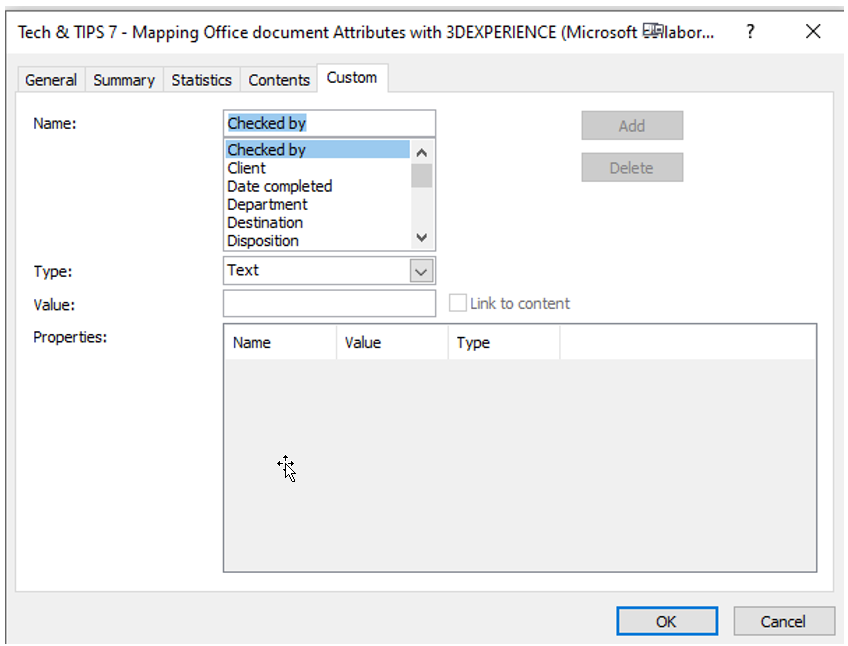Confirm with the OK button
848x646 pixels.
pos(667,621)
